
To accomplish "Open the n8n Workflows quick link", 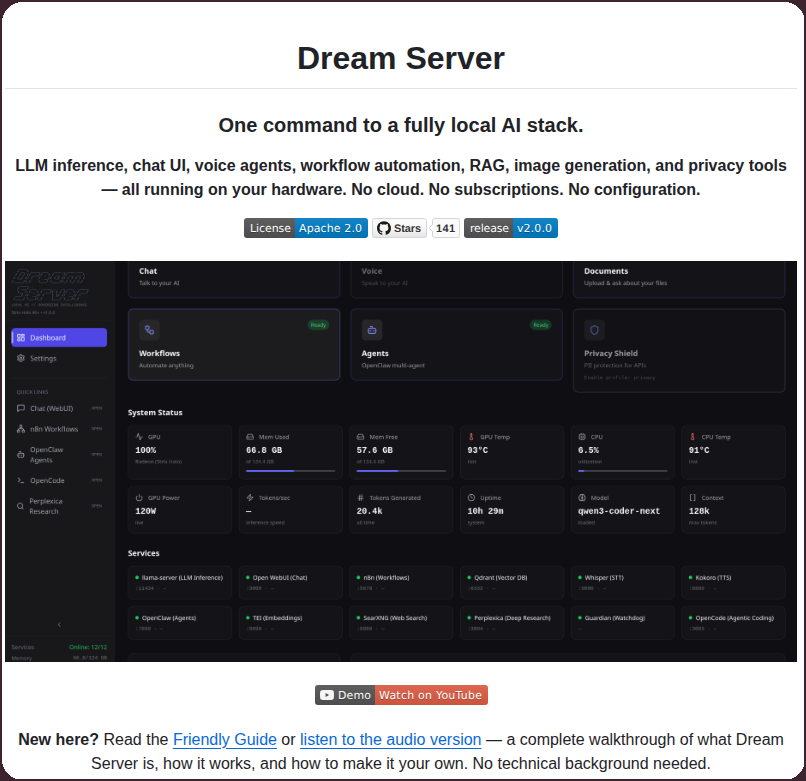I will 59,429.
